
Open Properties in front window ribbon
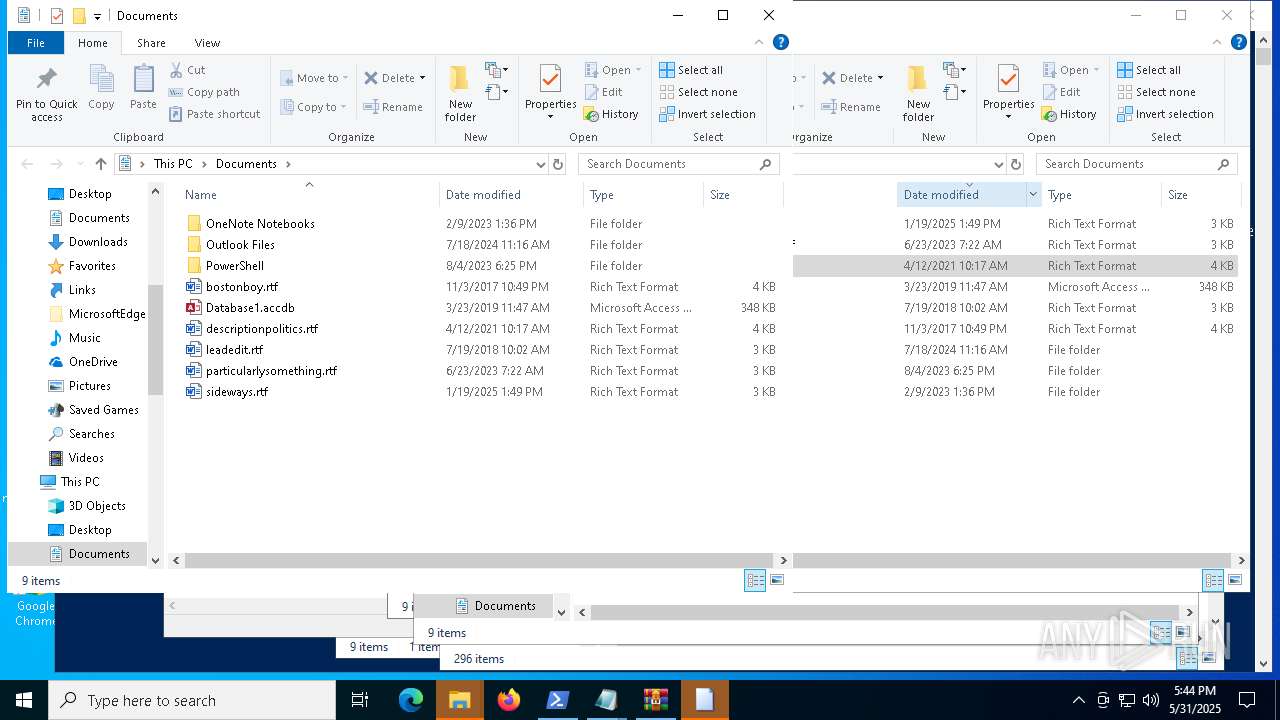551,93
